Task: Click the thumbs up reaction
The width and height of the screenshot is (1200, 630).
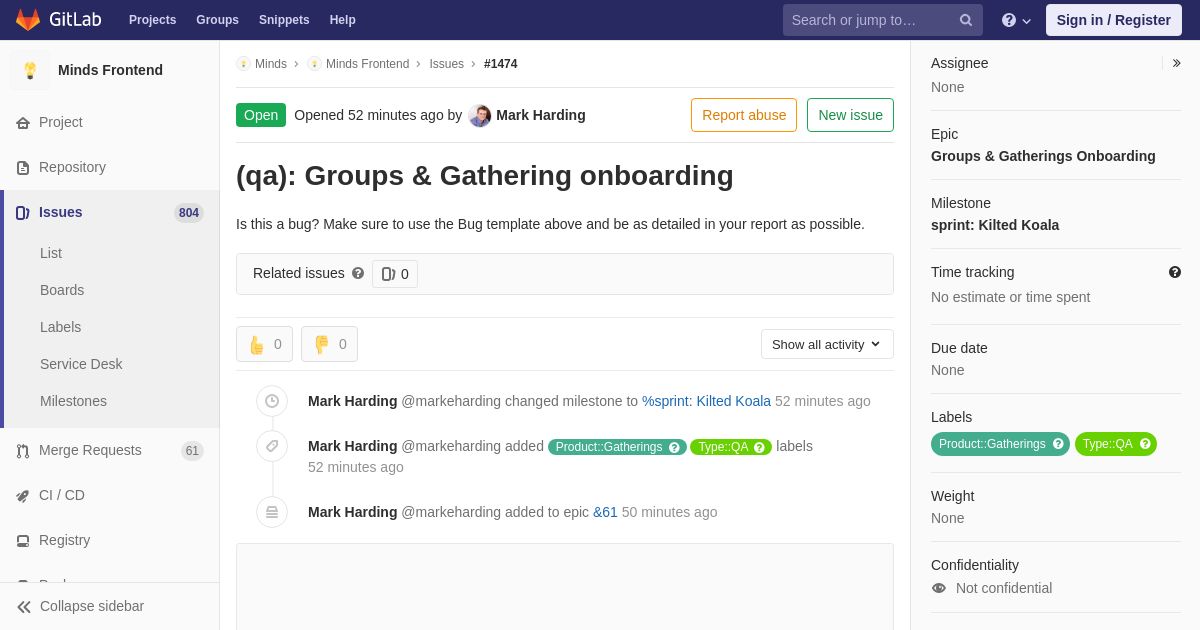Action: 264,344
